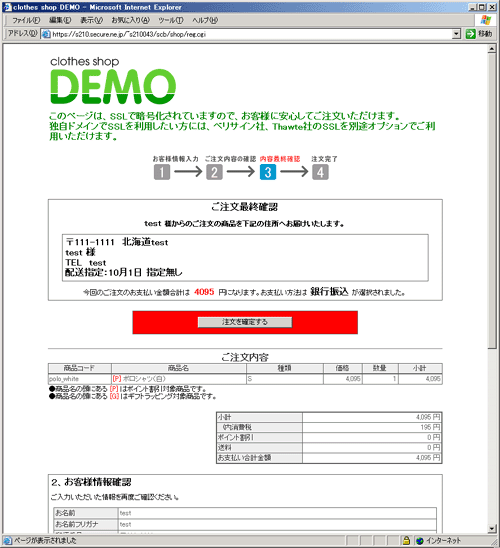The width and height of the screenshot is (500, 548).
Task: Click the インターネット zone globe icon
Action: coord(420,541)
